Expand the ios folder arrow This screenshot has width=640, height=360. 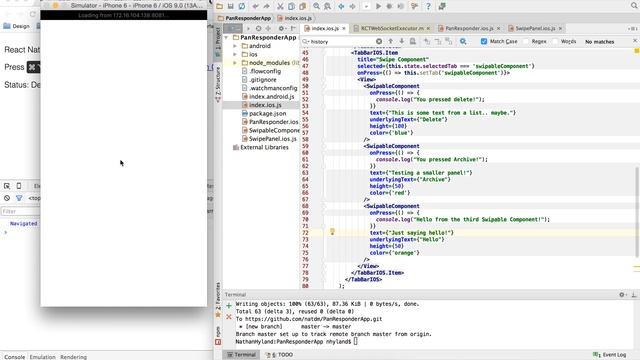point(235,54)
